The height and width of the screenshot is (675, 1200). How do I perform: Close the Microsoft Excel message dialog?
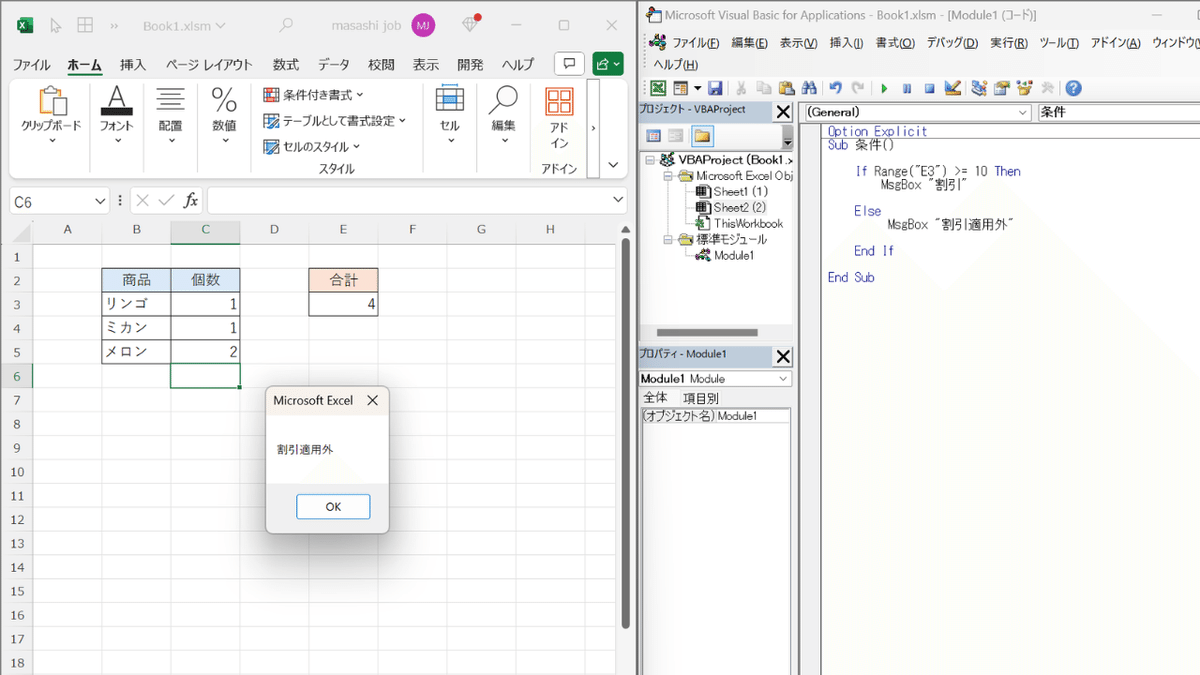pos(372,400)
